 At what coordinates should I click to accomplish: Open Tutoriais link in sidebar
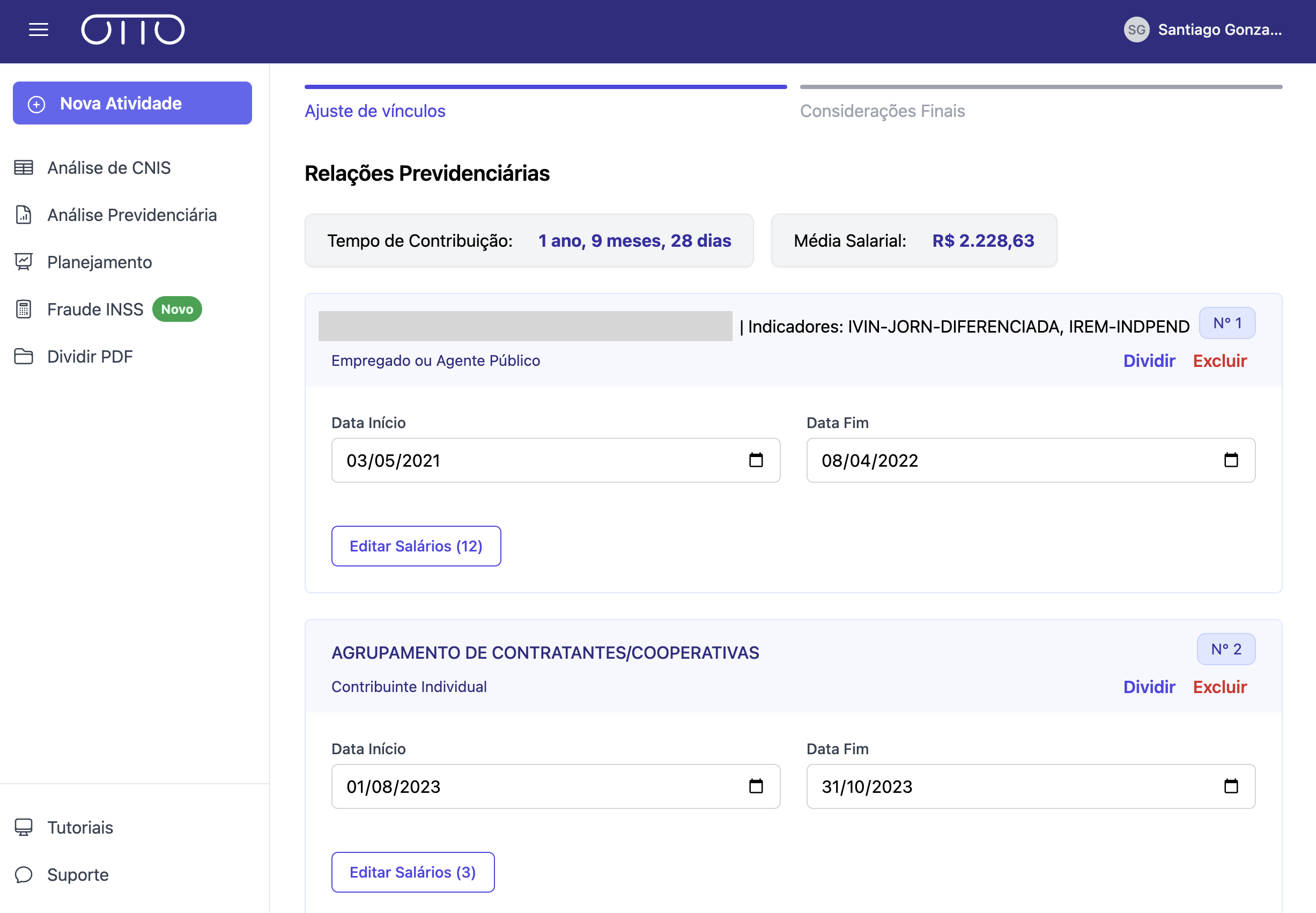[80, 827]
